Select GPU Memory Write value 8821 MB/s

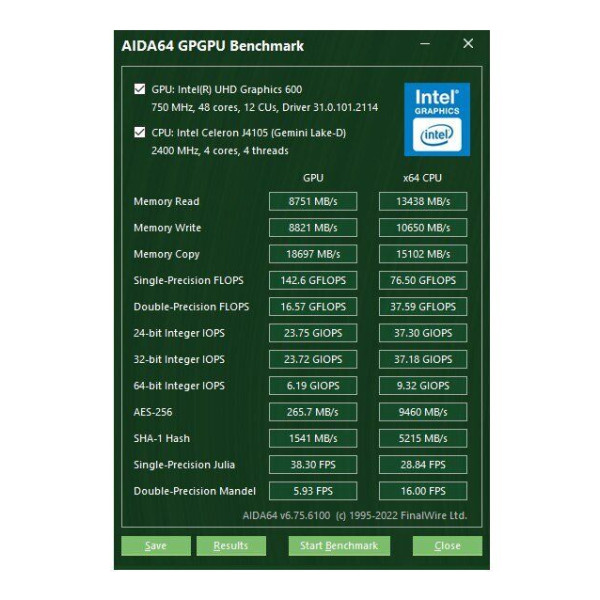[x=313, y=228]
